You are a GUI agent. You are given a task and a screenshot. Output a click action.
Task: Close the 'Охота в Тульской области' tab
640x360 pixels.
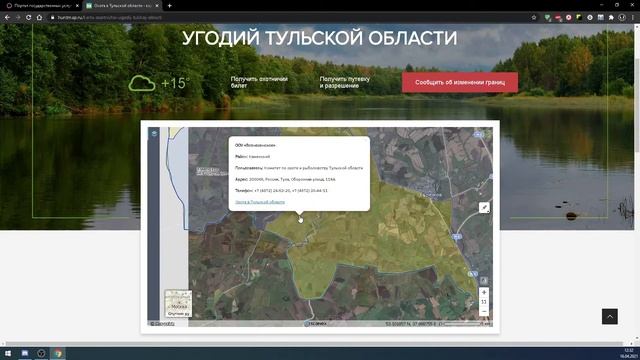[x=157, y=6]
